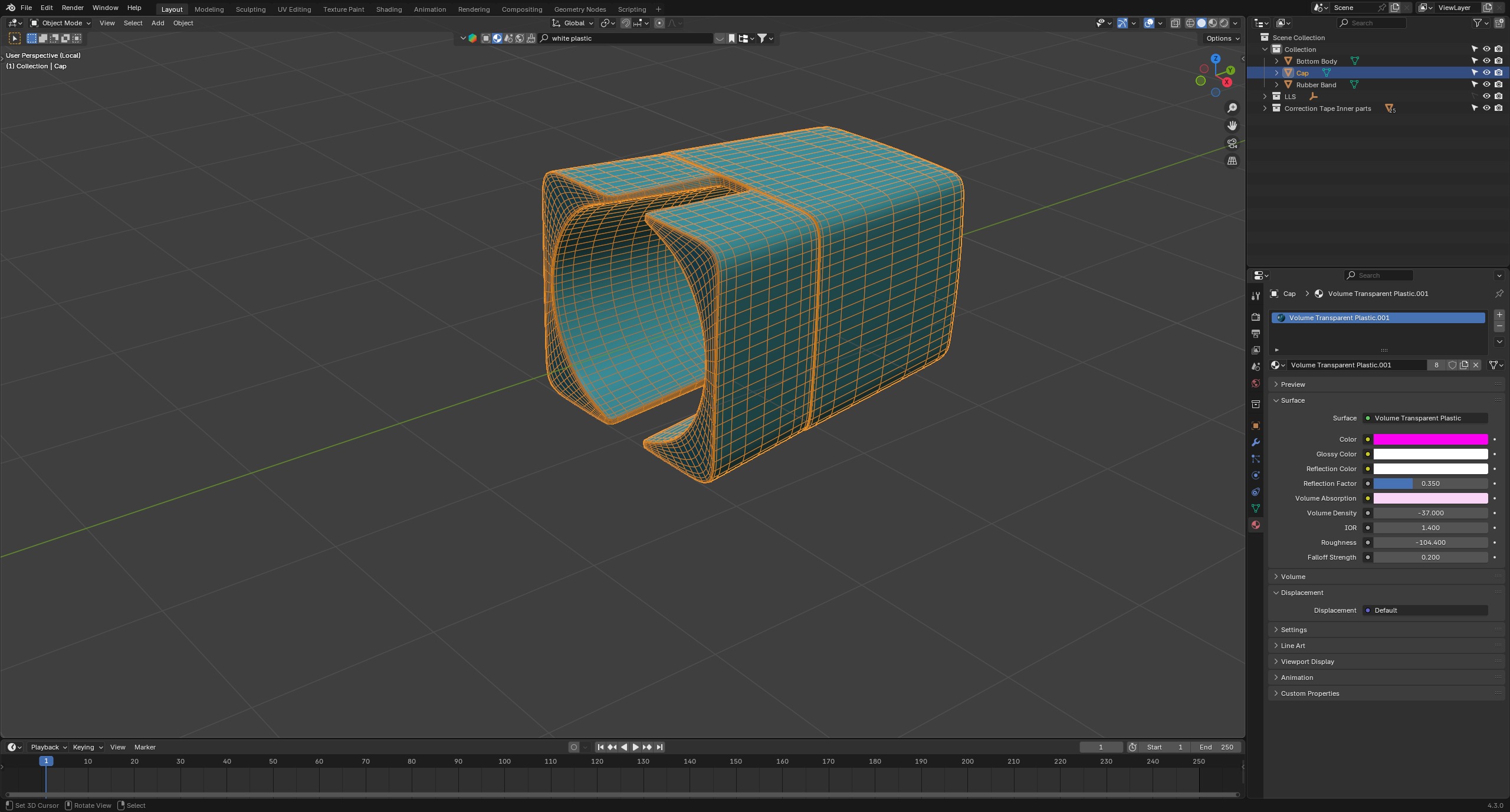This screenshot has width=1510, height=812.
Task: Click the 'white plastic' search field
Action: tap(625, 38)
